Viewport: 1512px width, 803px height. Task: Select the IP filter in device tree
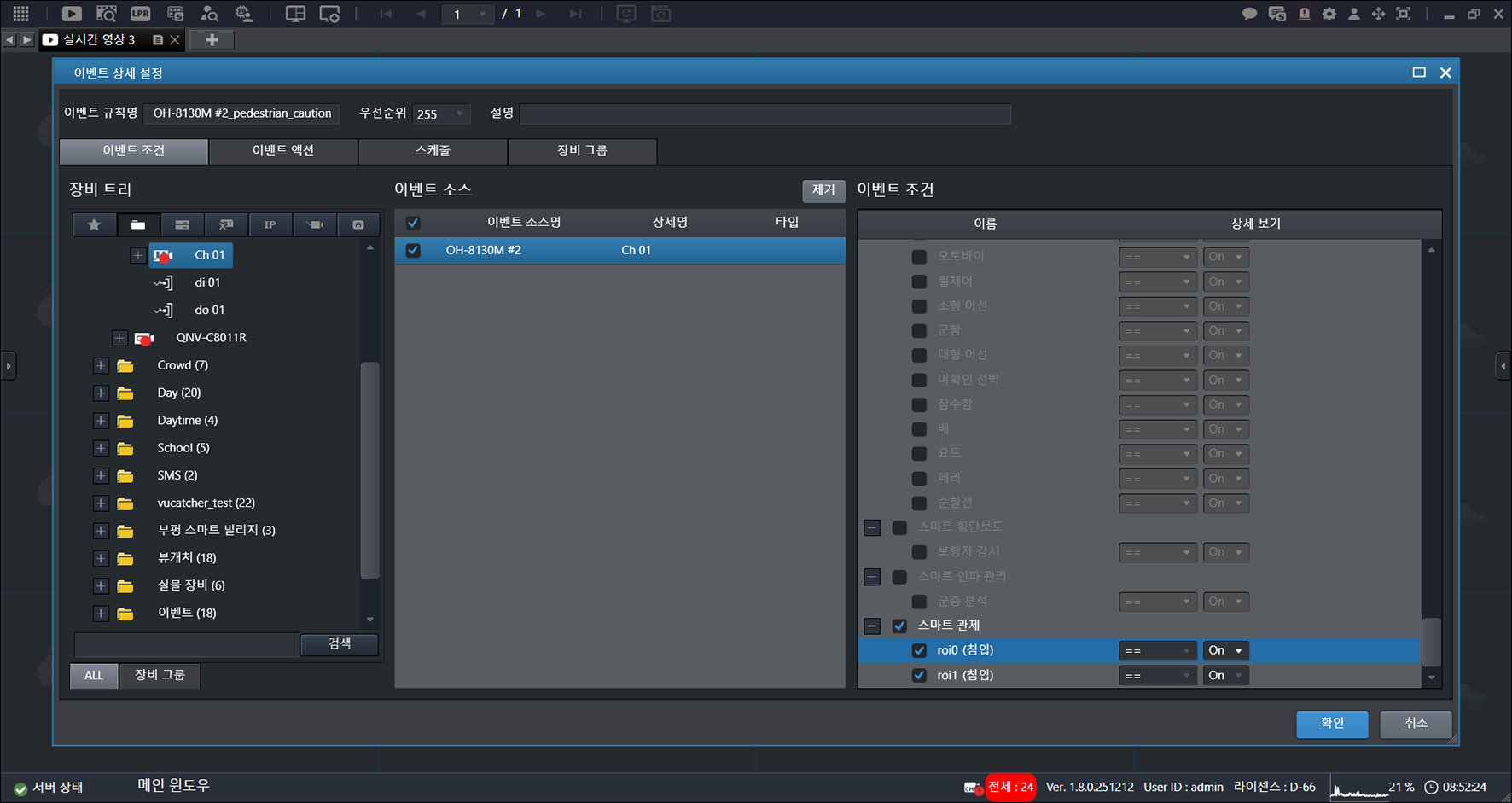click(270, 224)
